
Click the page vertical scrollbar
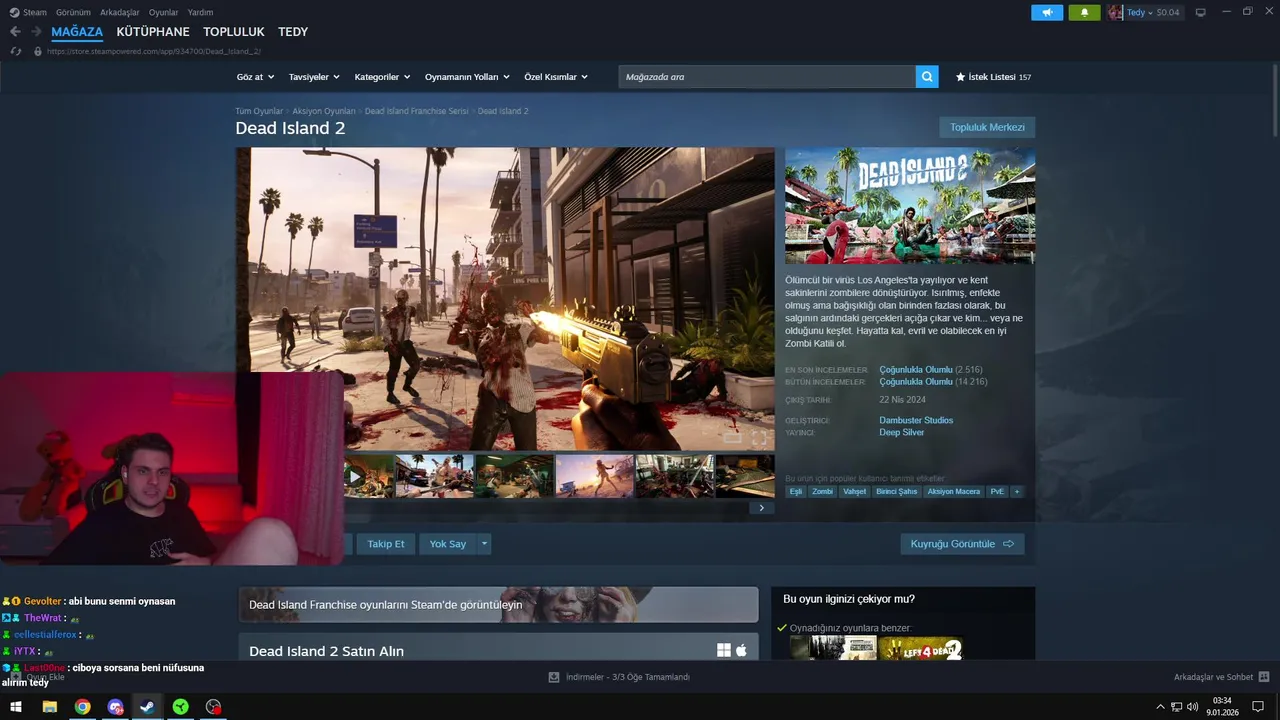point(1275,100)
